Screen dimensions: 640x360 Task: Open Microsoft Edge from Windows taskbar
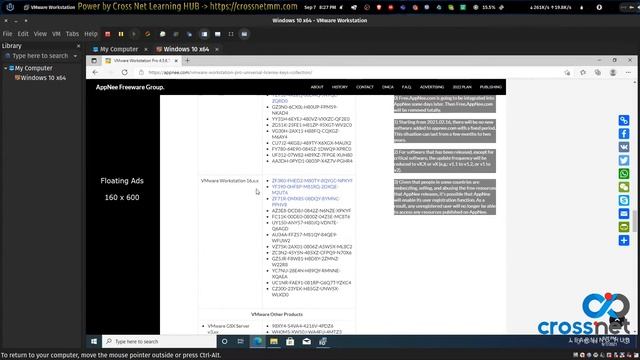tap(258, 342)
